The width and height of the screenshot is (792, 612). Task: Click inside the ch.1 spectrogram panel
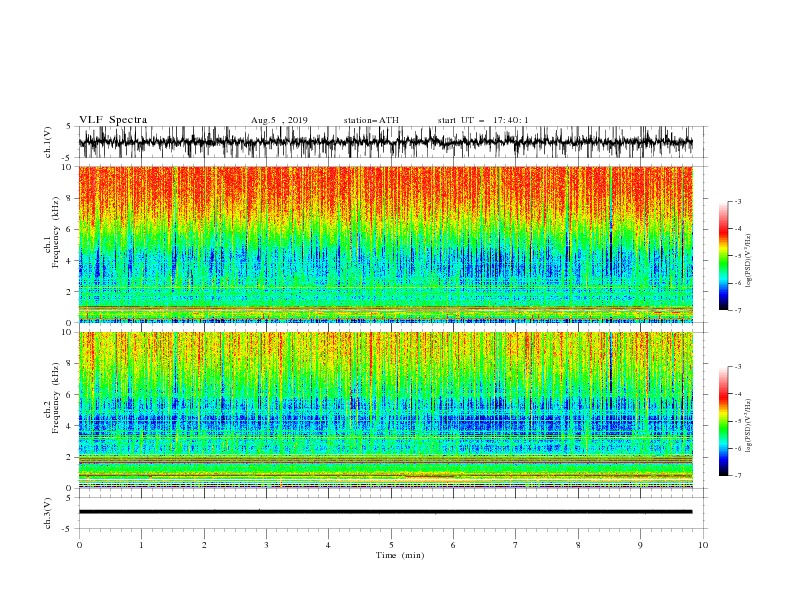click(x=385, y=244)
